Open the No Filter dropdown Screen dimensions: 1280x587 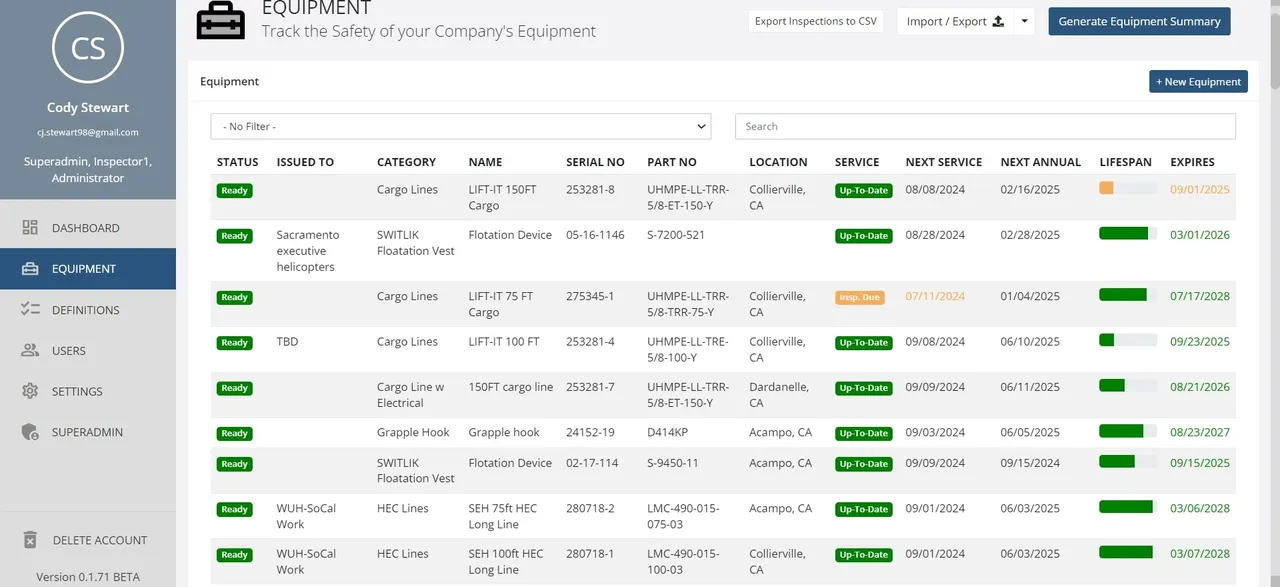(460, 126)
